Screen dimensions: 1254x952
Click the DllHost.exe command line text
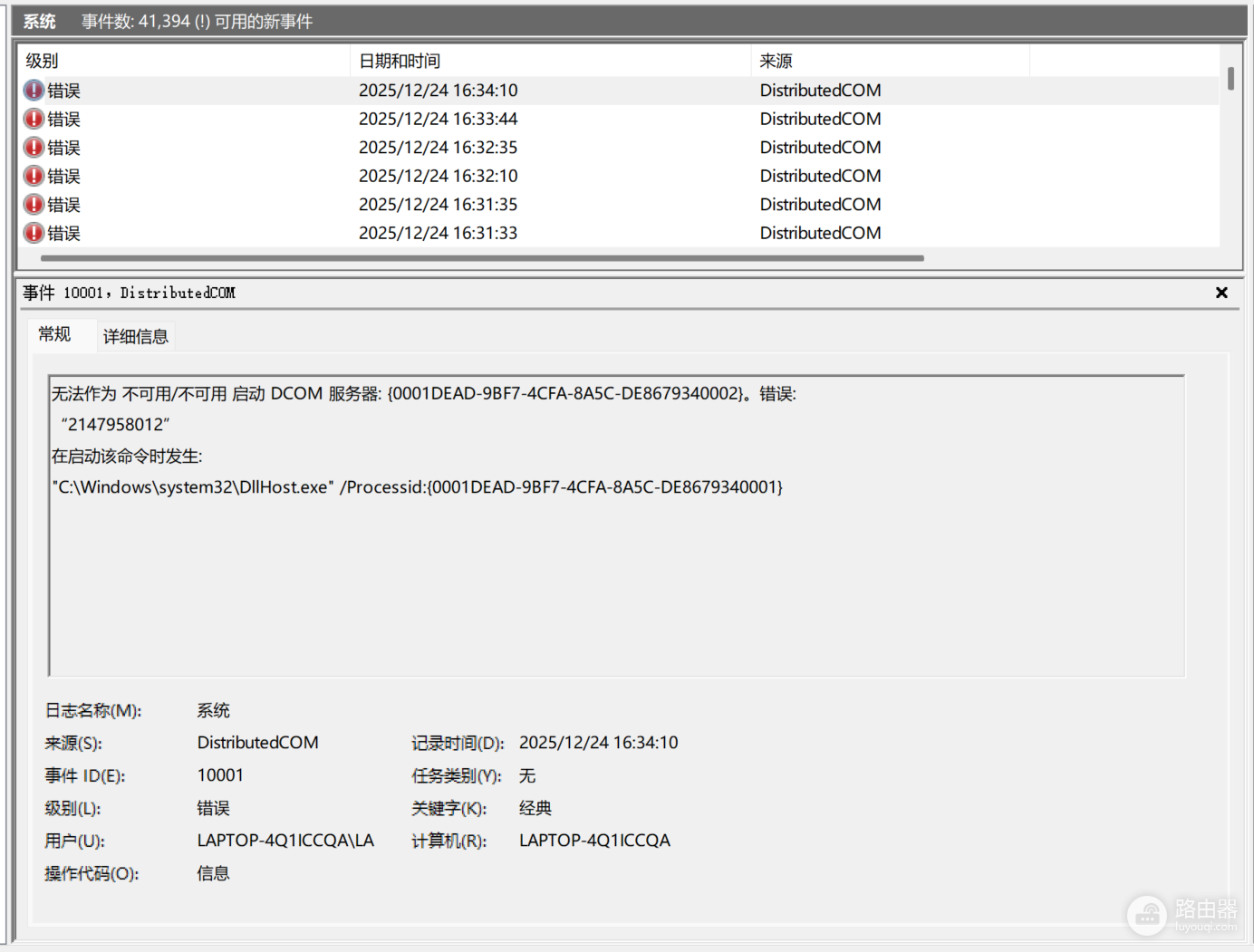coord(417,487)
